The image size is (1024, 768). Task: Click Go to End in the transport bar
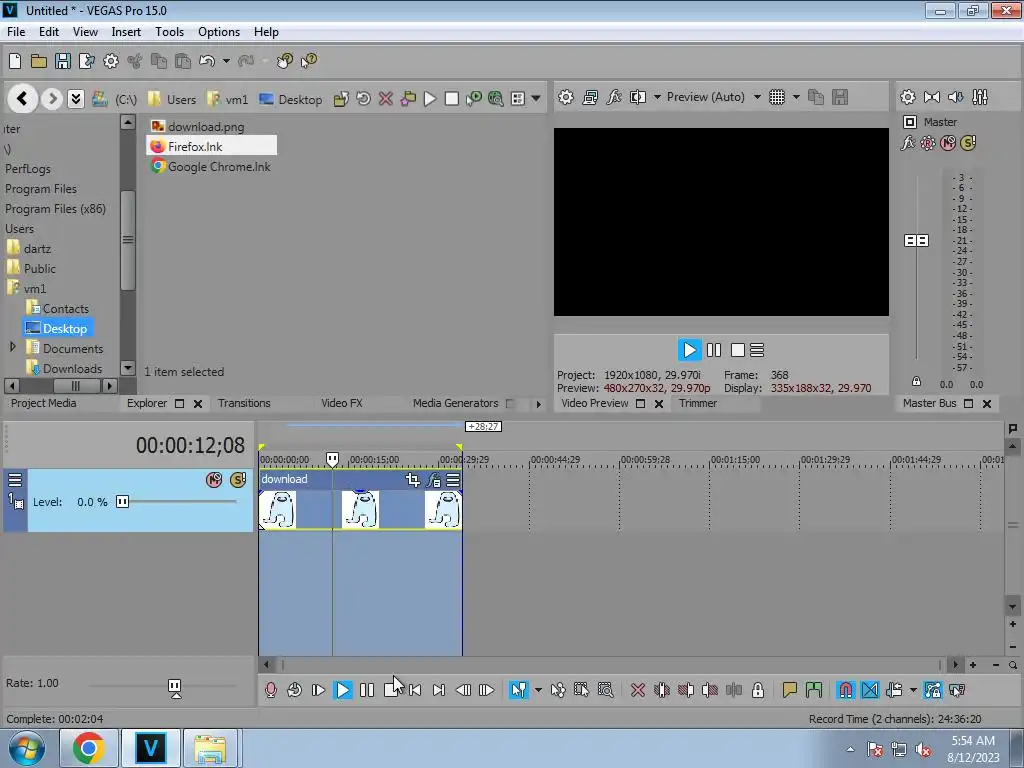coord(438,690)
